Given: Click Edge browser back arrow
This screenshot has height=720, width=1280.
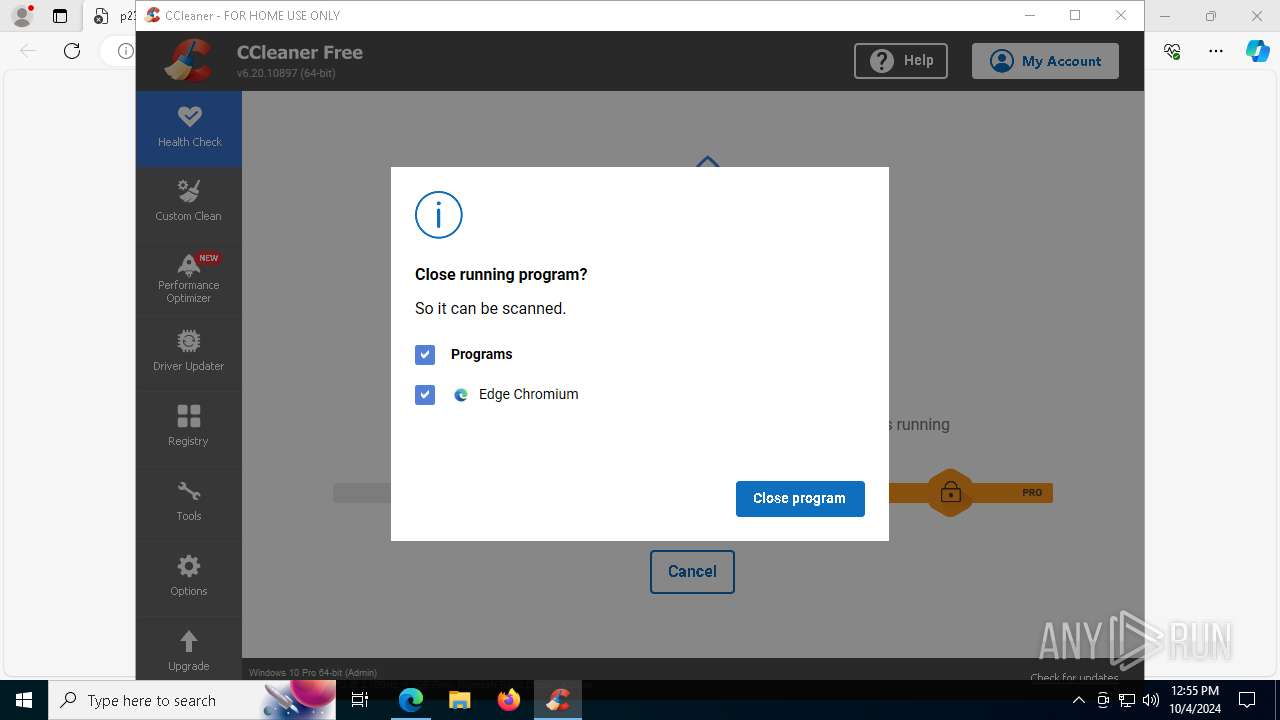Looking at the screenshot, I should (28, 51).
